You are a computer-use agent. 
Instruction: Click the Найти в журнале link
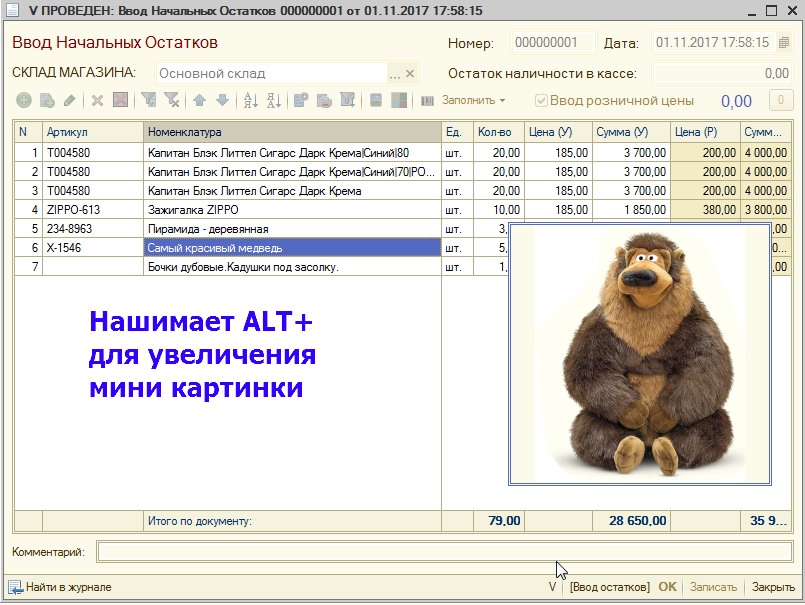(x=69, y=587)
